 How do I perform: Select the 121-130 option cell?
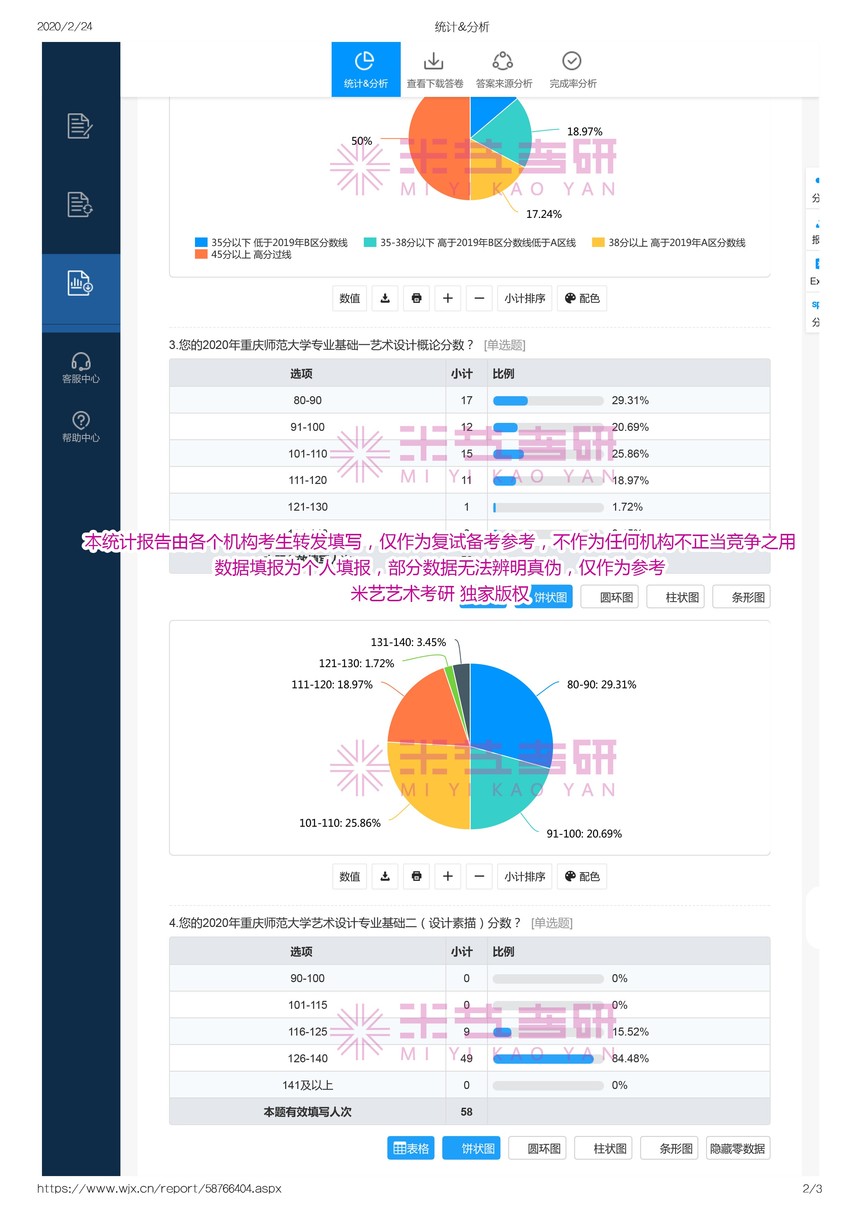pyautogui.click(x=308, y=507)
